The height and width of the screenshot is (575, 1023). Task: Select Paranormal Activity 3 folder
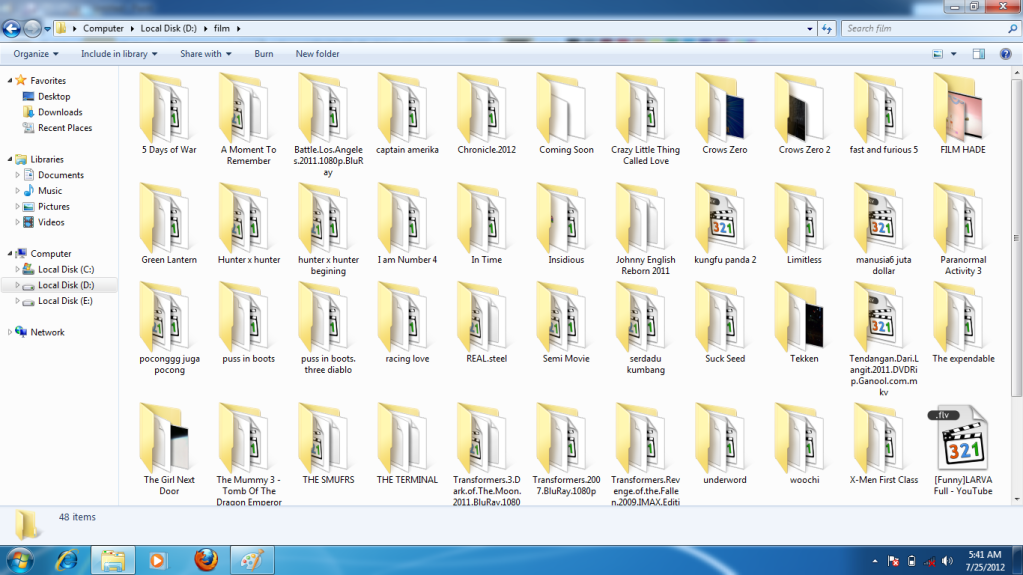pyautogui.click(x=963, y=230)
